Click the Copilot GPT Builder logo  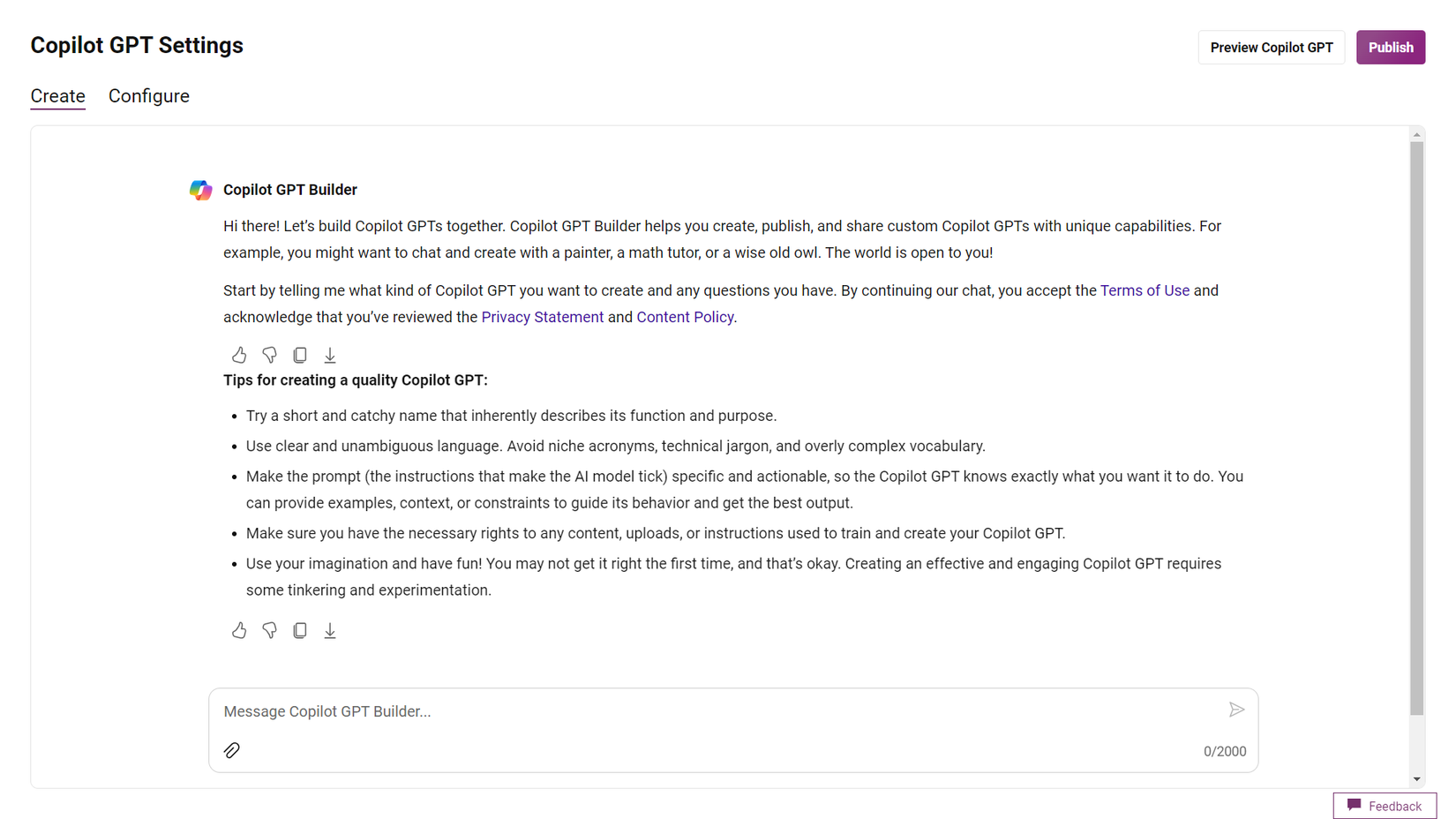[201, 190]
